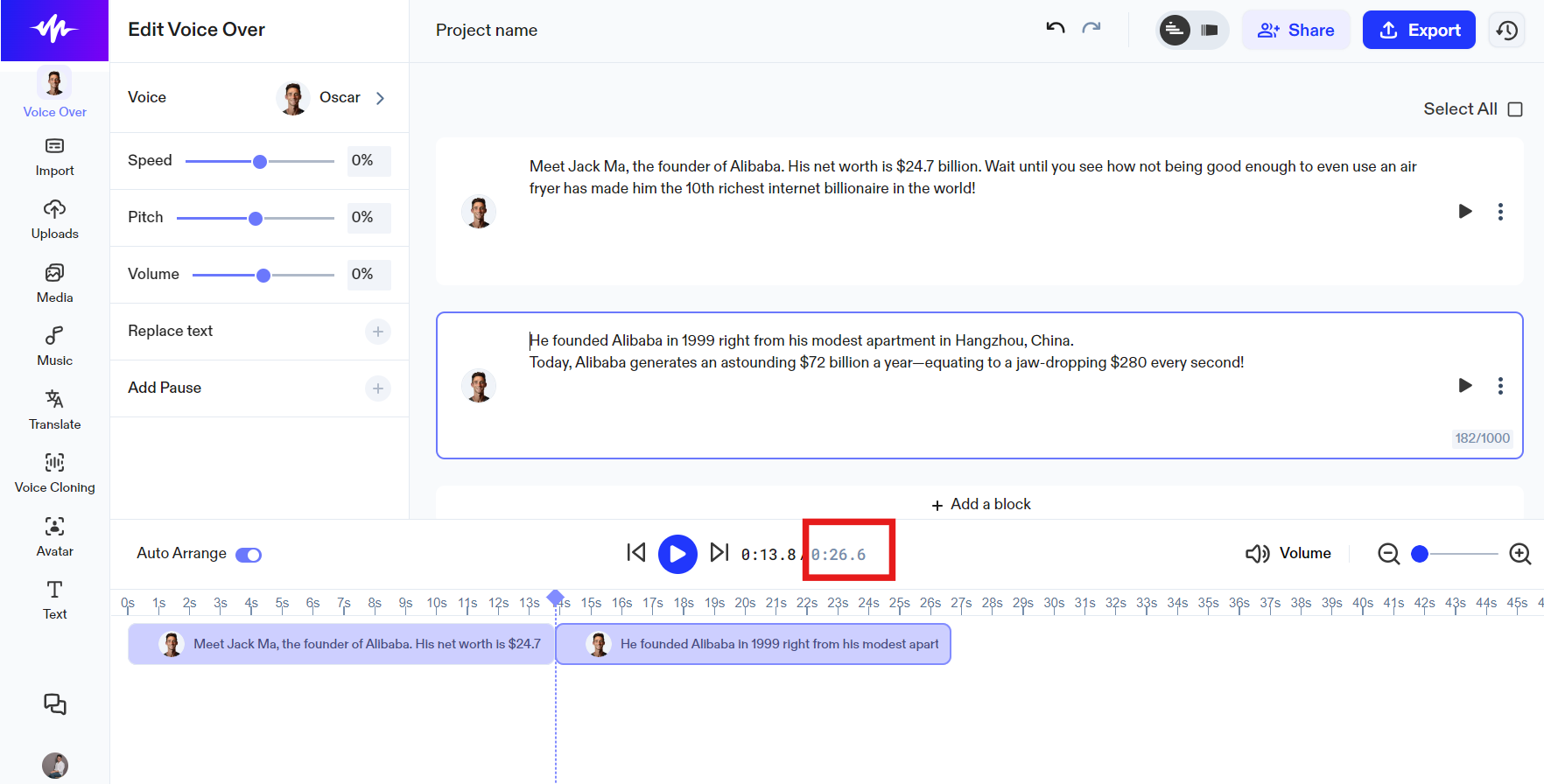This screenshot has width=1544, height=784.
Task: Click the Share button
Action: 1295,30
